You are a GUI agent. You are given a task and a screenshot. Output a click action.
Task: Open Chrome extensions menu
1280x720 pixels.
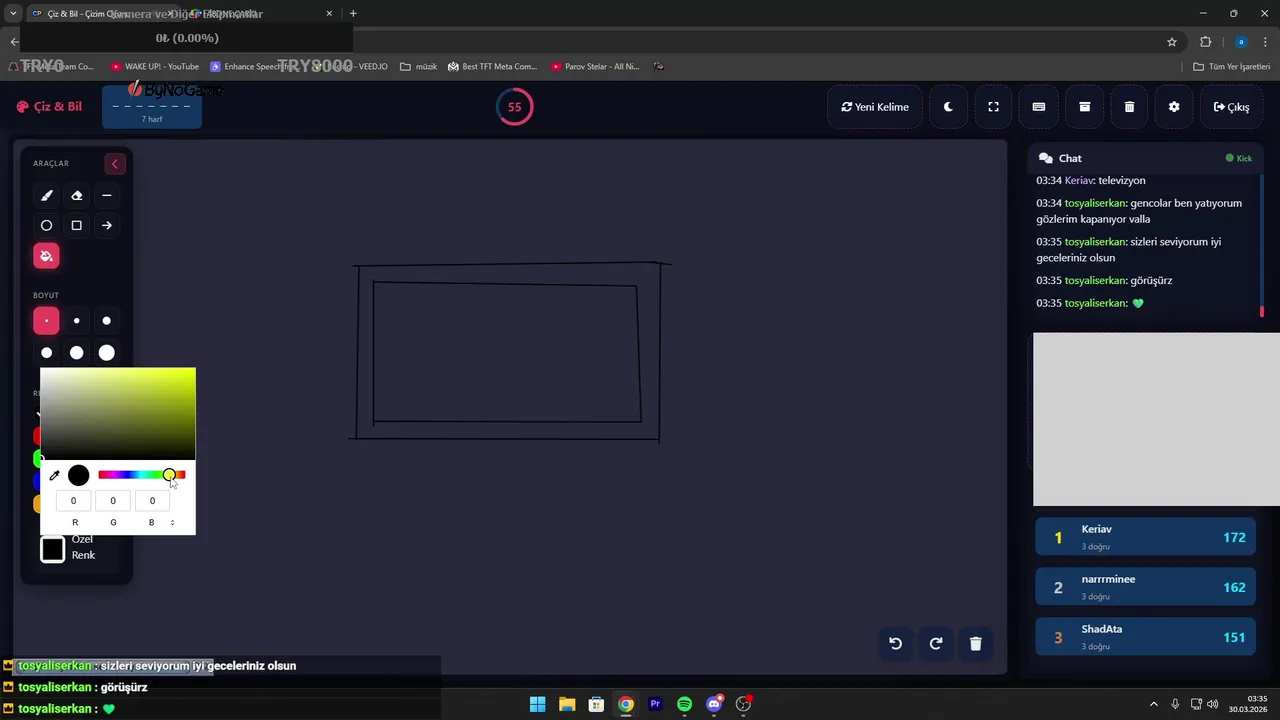(x=1205, y=42)
